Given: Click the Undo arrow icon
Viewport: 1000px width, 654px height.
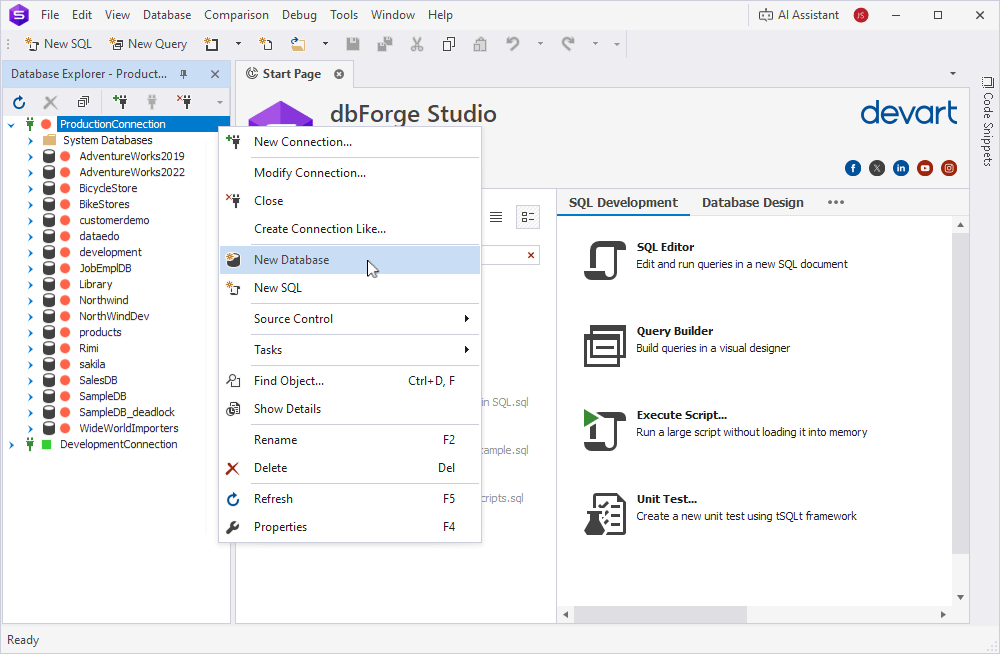Looking at the screenshot, I should (513, 44).
